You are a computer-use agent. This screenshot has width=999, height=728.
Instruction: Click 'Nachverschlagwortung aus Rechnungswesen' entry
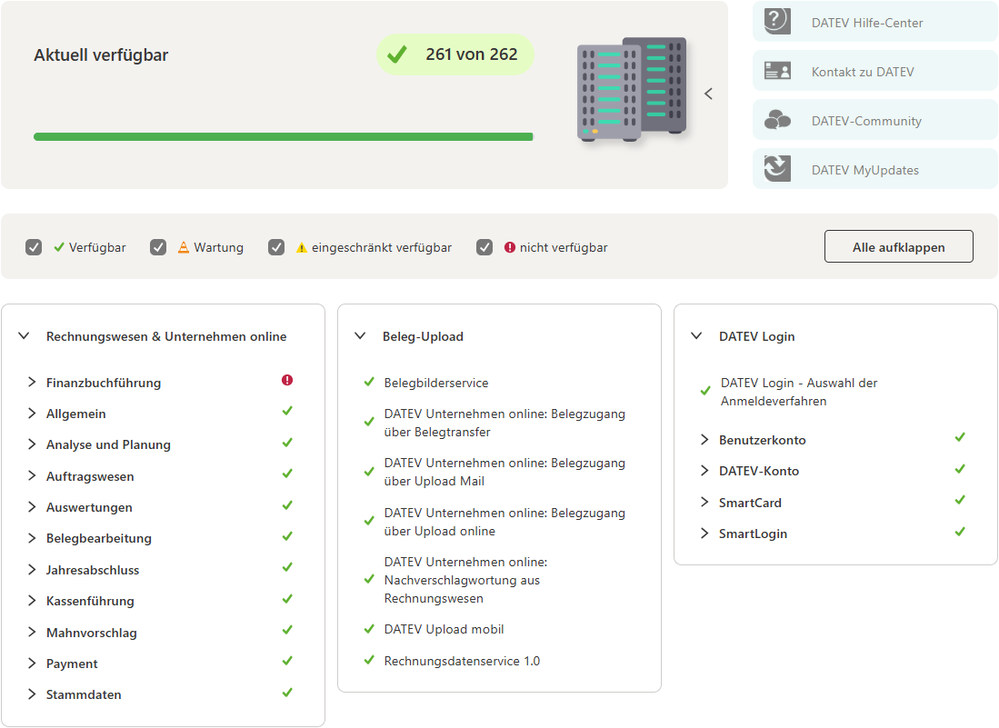(x=466, y=580)
